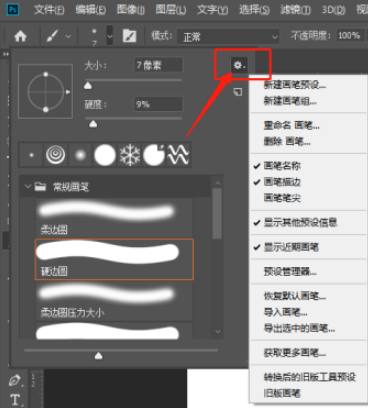Choose 获取更多画笔 menu item
368x408 pixels.
(x=295, y=353)
